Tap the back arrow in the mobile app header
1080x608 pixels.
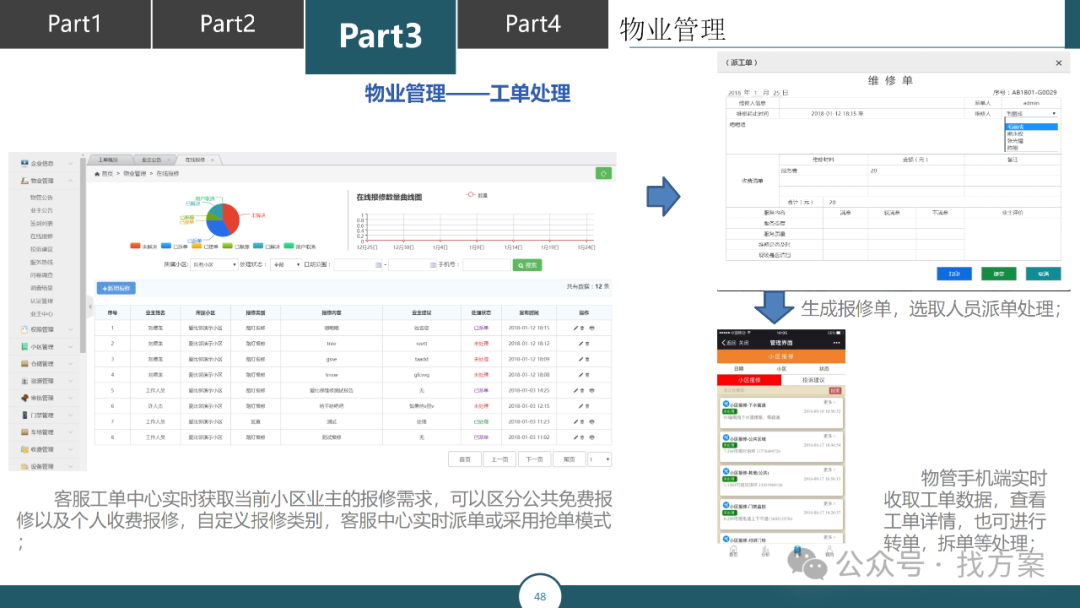click(724, 342)
